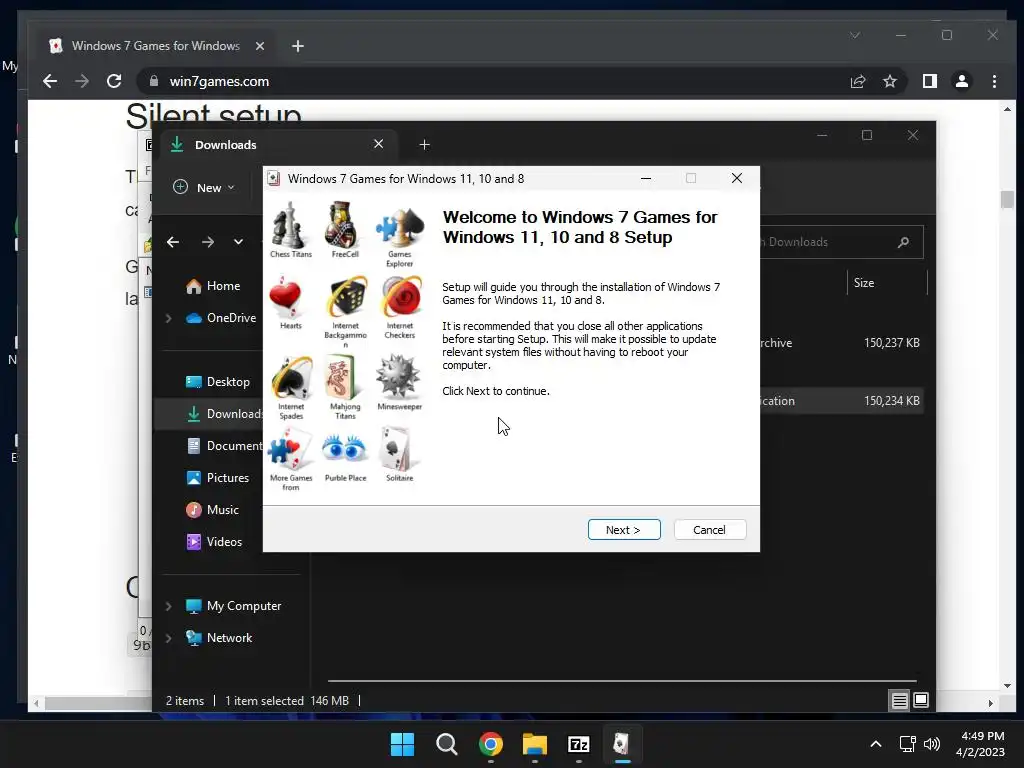
Task: Open network status in system tray
Action: (907, 744)
